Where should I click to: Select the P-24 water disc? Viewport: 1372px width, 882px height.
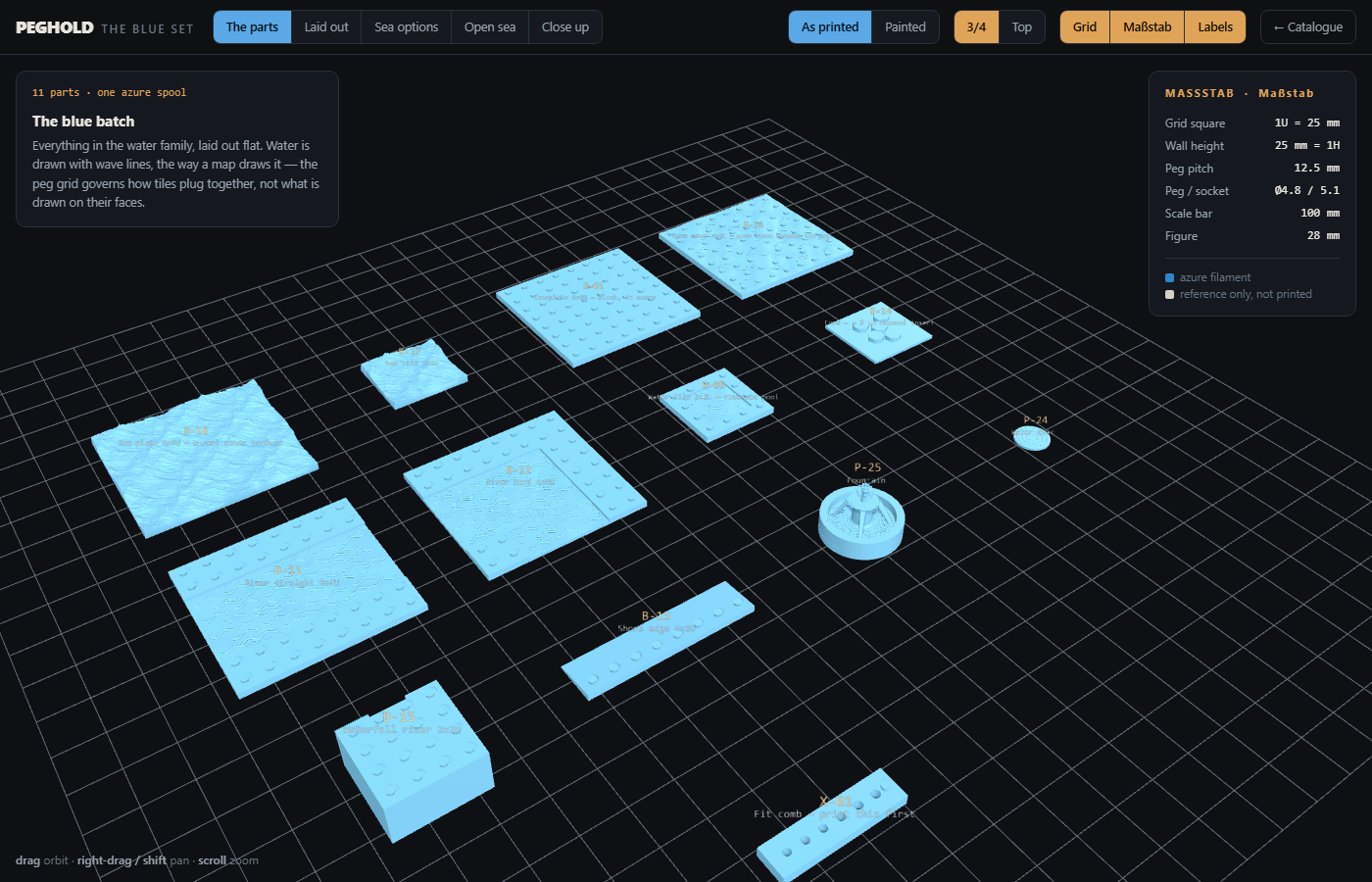click(1032, 438)
